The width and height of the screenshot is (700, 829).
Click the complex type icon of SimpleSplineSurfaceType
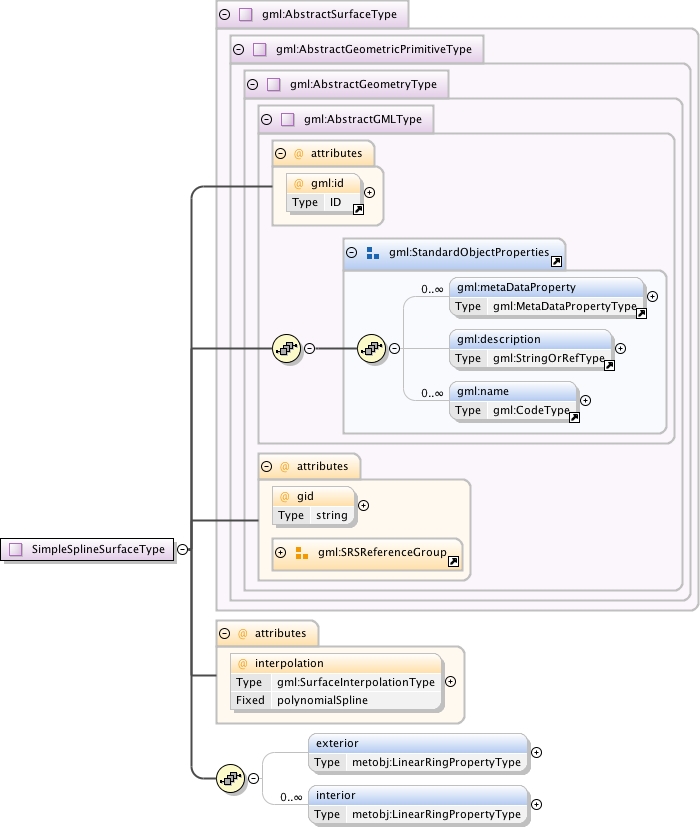click(16, 549)
